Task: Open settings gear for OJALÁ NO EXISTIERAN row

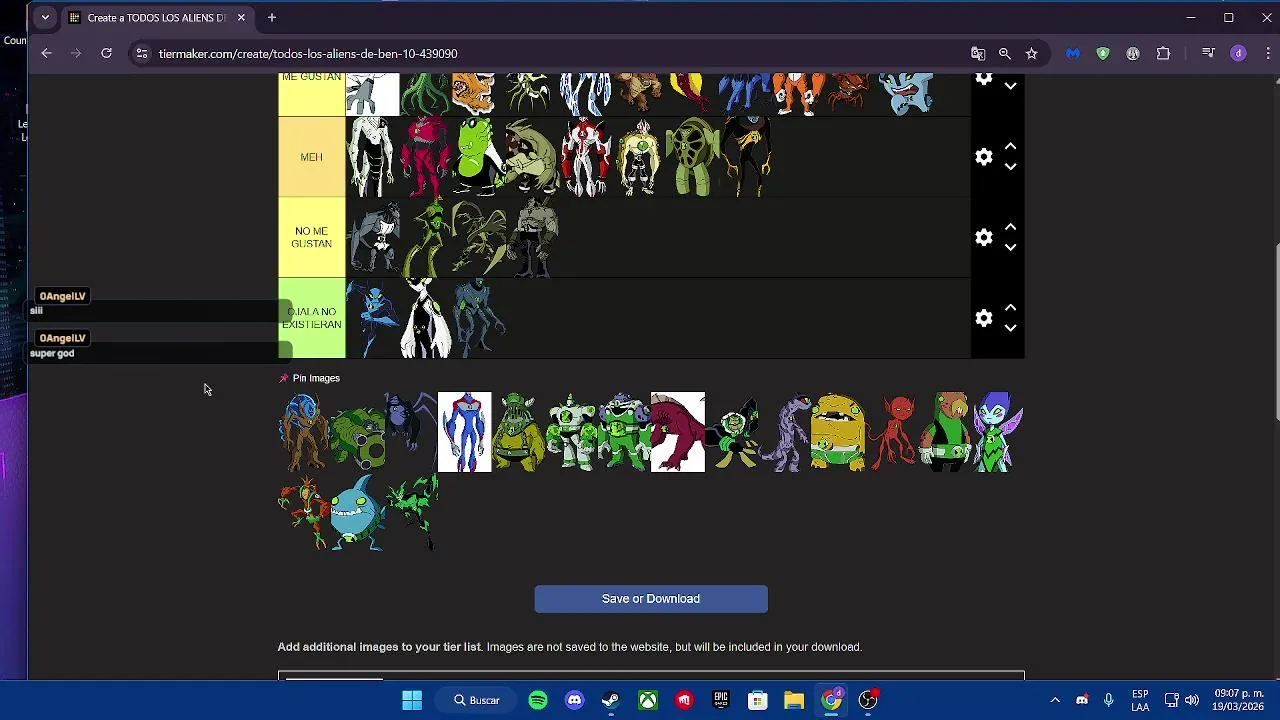Action: 984,318
